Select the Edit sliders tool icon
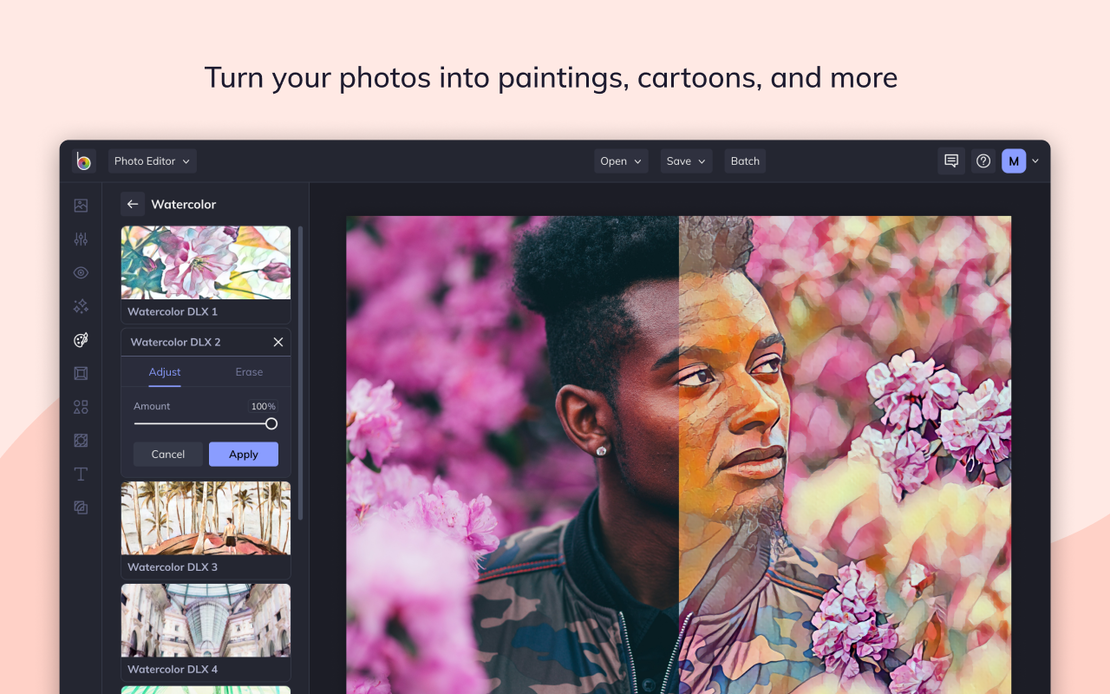 coord(81,239)
